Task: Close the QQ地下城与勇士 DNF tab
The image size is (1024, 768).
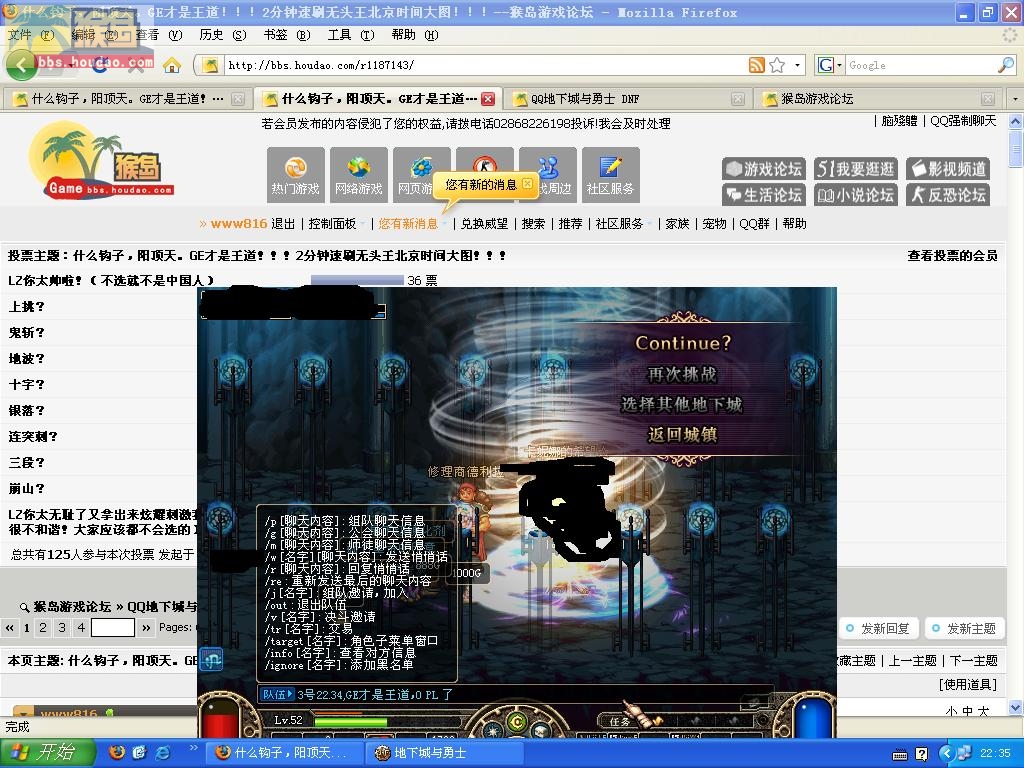Action: point(737,99)
